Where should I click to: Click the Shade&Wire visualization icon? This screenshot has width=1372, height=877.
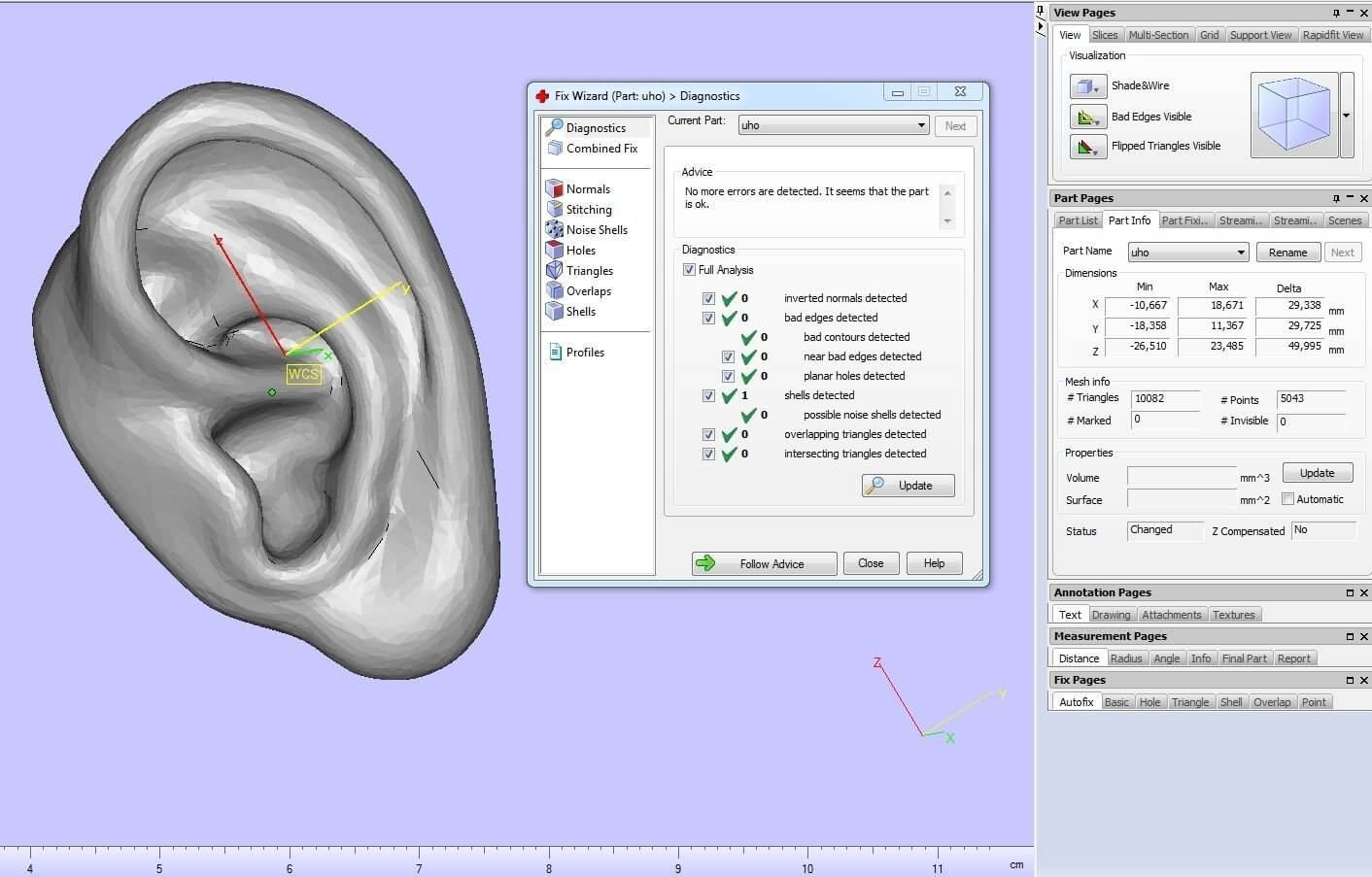click(x=1087, y=86)
